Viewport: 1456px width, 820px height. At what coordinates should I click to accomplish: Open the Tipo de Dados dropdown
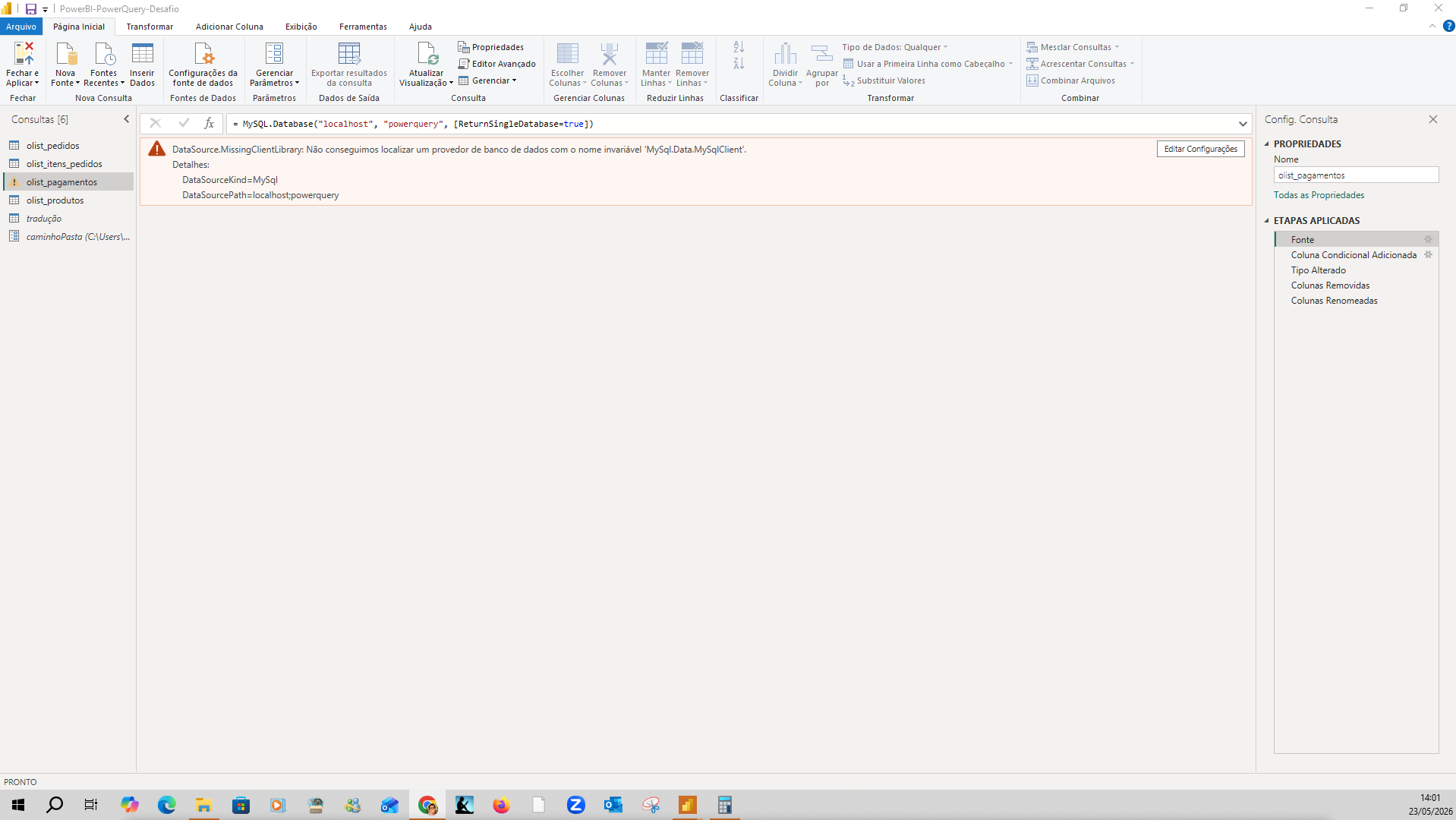click(895, 47)
